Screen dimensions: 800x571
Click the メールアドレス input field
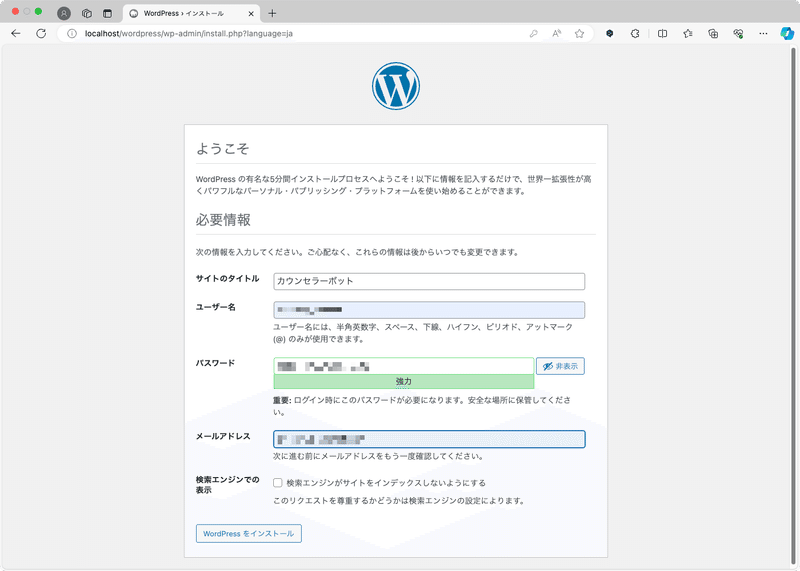(x=429, y=439)
